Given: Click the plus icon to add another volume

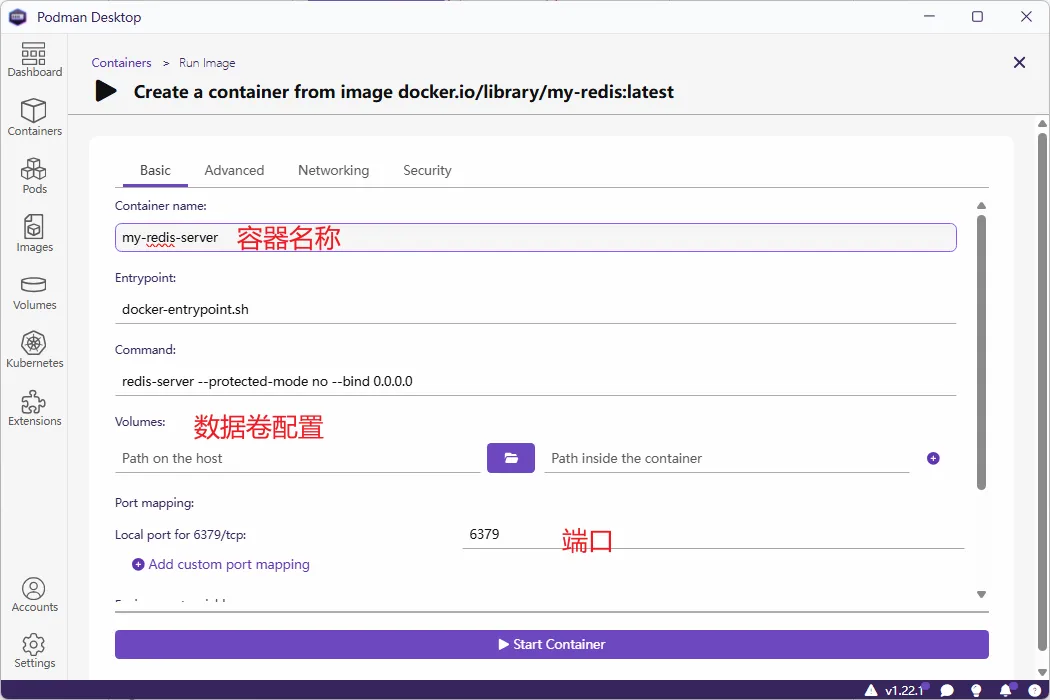Looking at the screenshot, I should tap(933, 458).
